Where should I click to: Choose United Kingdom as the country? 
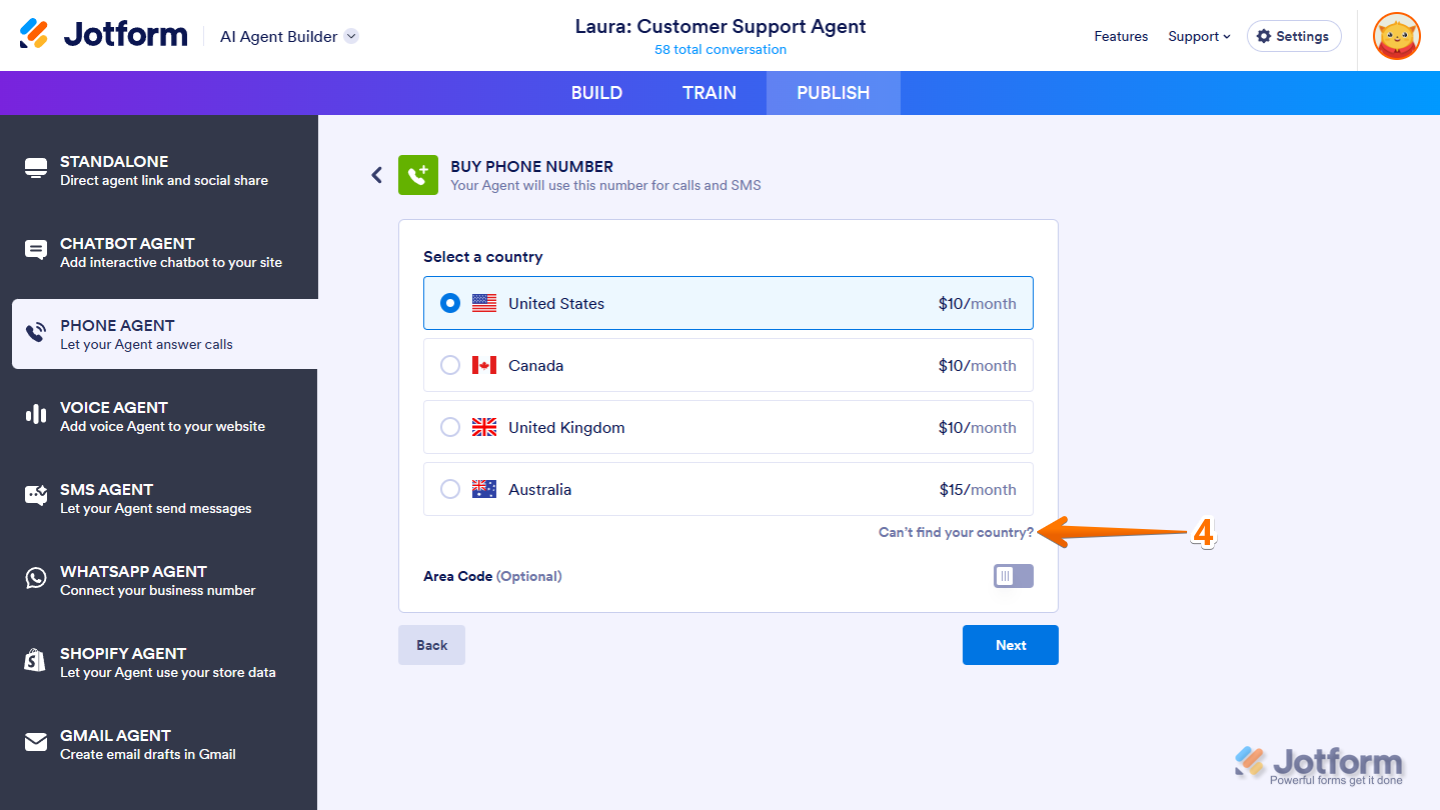(x=451, y=428)
